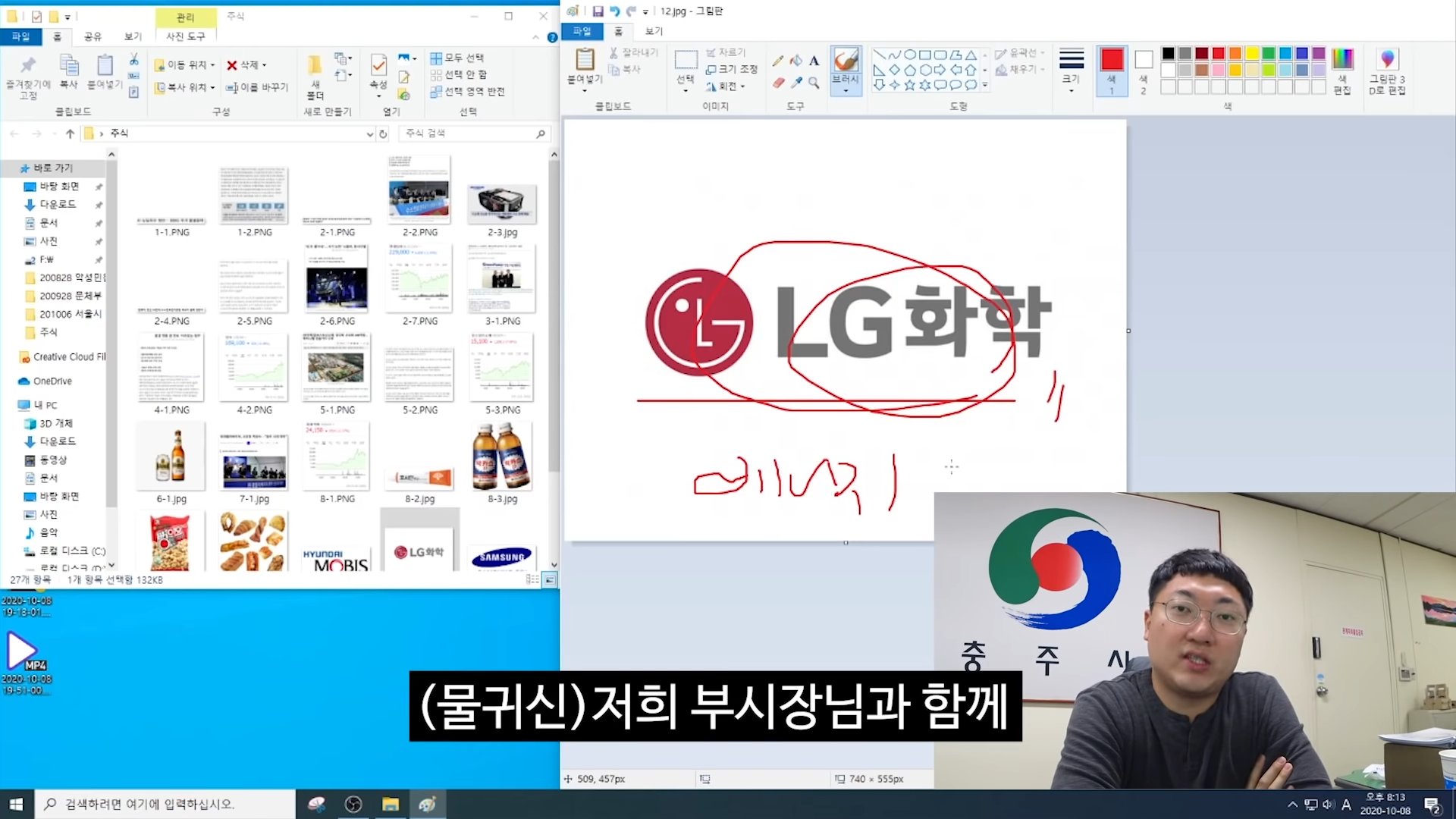Choose the straight line shape in Paint

[x=879, y=55]
